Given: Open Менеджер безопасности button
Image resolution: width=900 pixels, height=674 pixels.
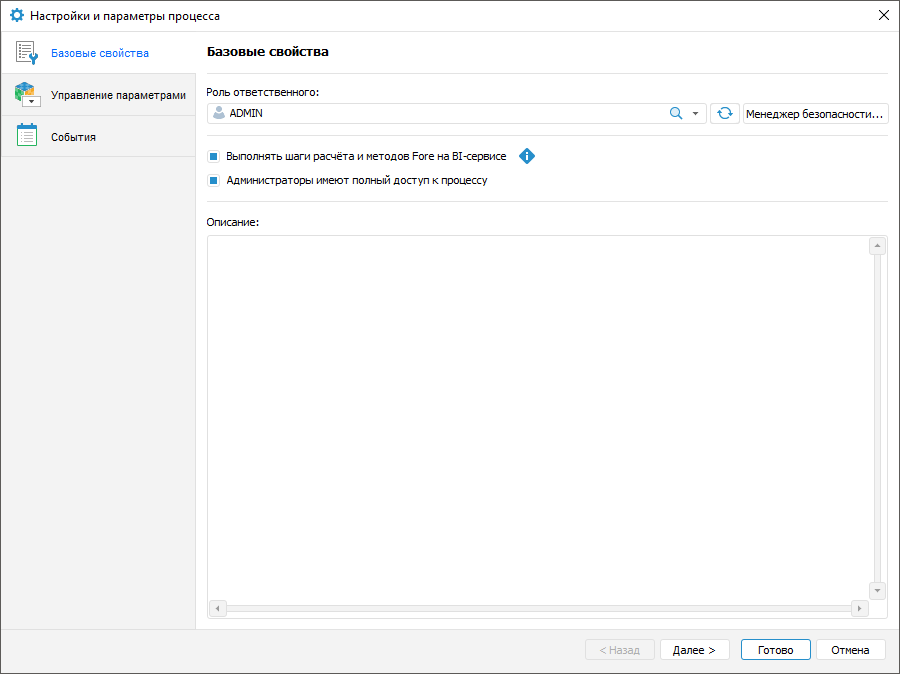Looking at the screenshot, I should (815, 114).
